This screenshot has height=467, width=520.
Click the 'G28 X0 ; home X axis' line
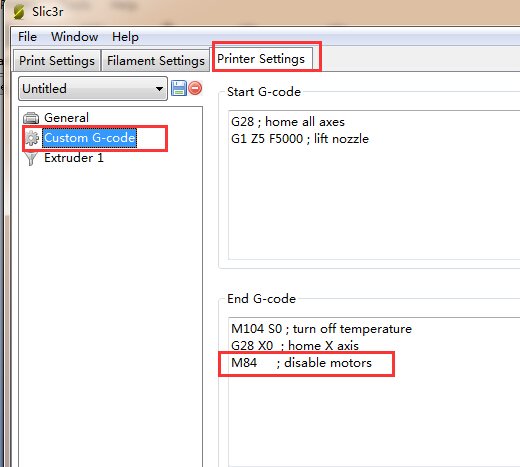(x=295, y=346)
